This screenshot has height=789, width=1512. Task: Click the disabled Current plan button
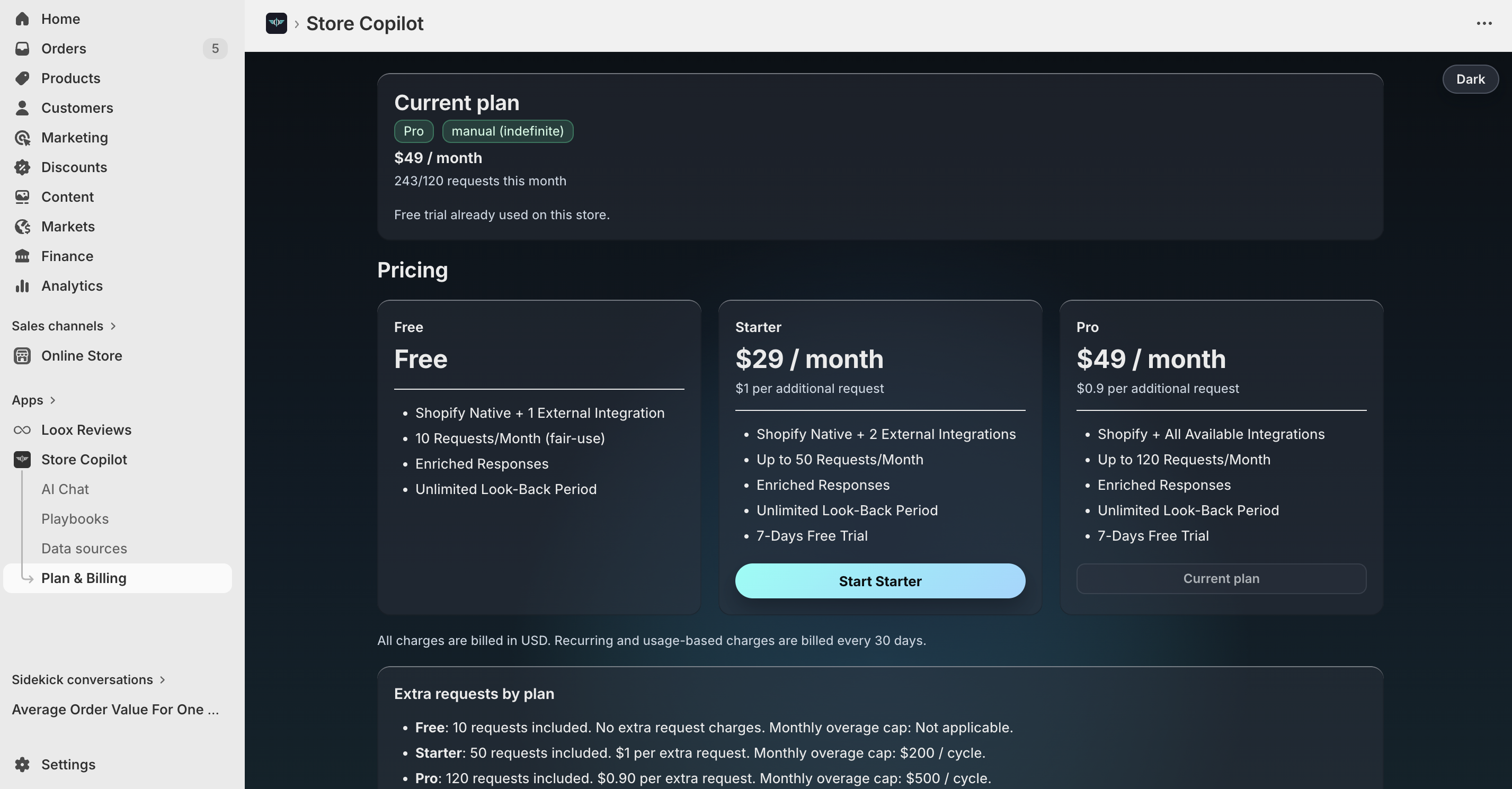coord(1221,578)
